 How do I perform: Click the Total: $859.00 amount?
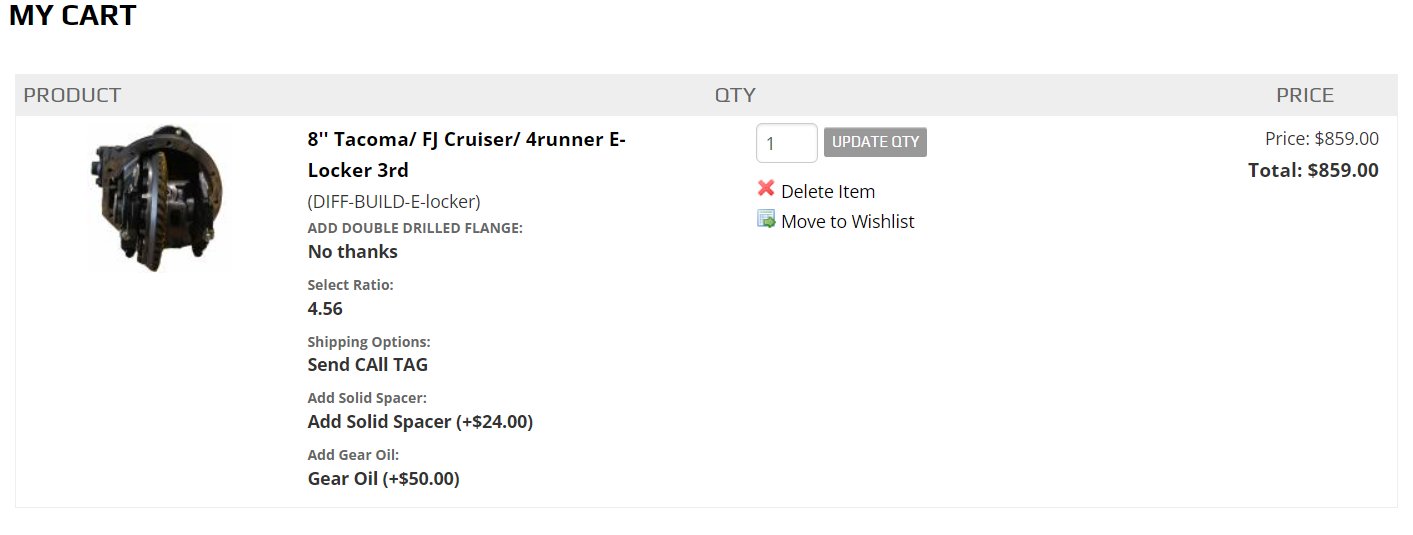pos(1313,170)
